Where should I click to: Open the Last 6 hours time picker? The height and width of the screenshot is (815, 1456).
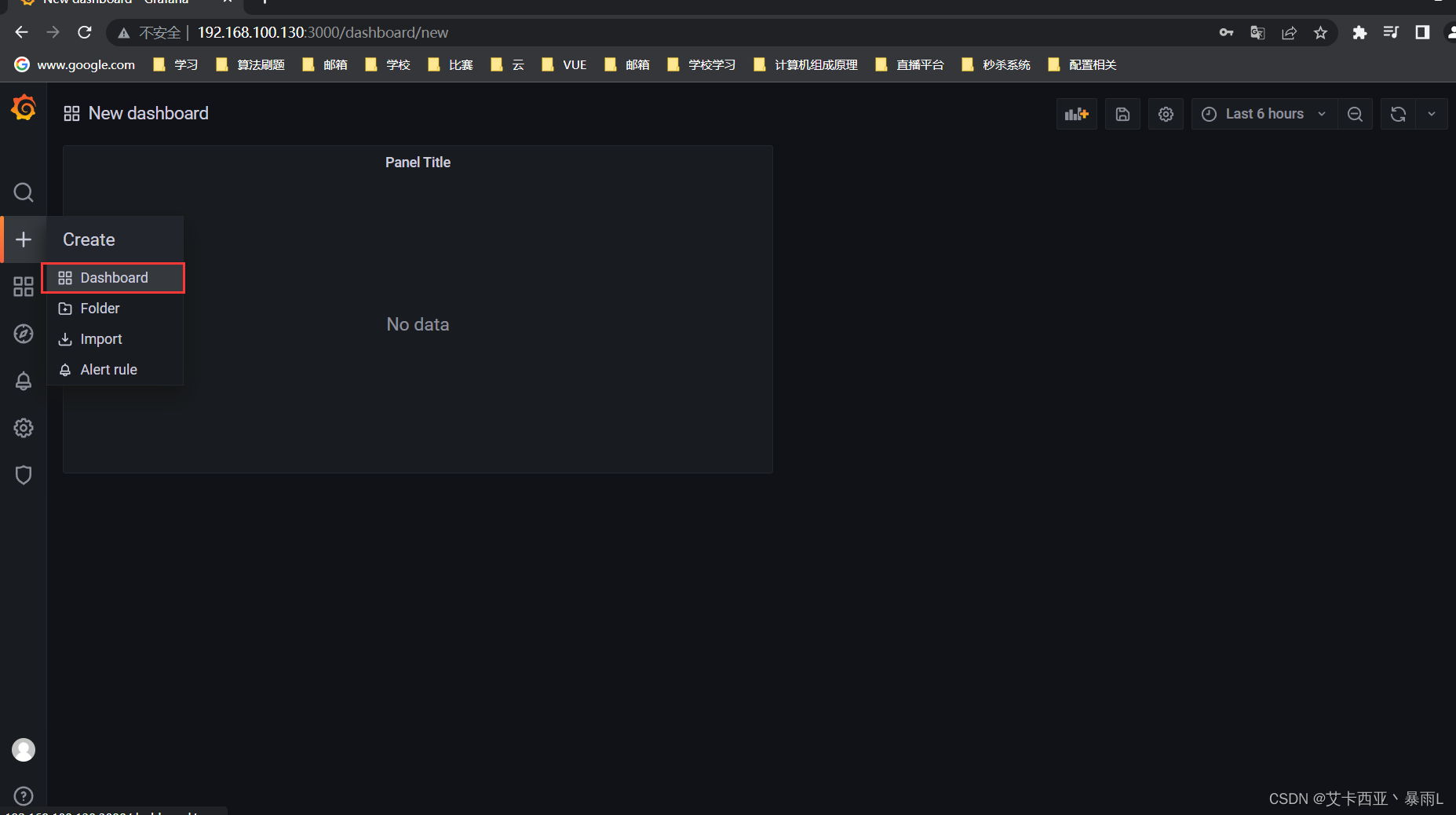point(1264,114)
